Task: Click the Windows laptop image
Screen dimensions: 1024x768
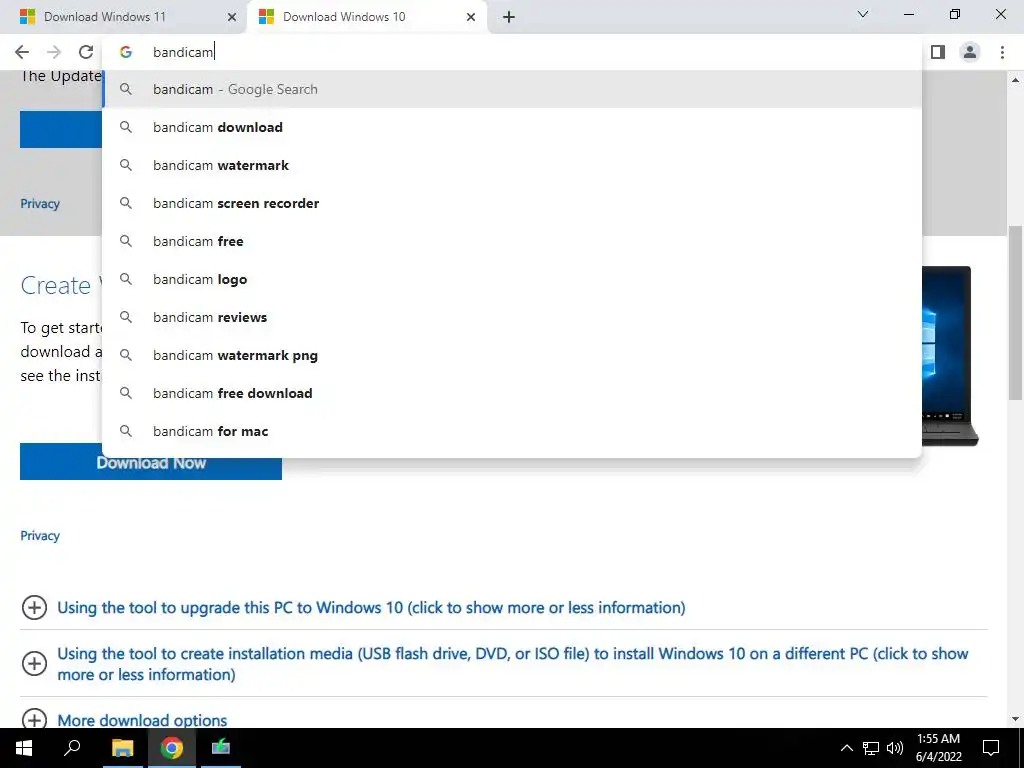Action: [950, 356]
